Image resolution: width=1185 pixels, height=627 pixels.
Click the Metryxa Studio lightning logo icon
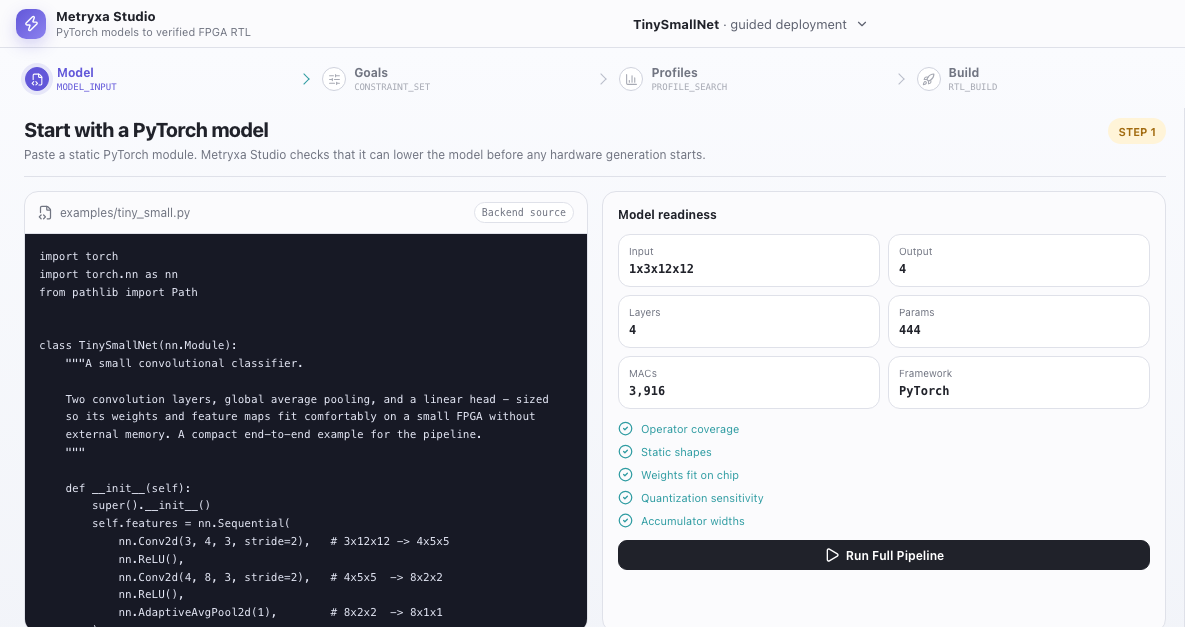[x=31, y=24]
